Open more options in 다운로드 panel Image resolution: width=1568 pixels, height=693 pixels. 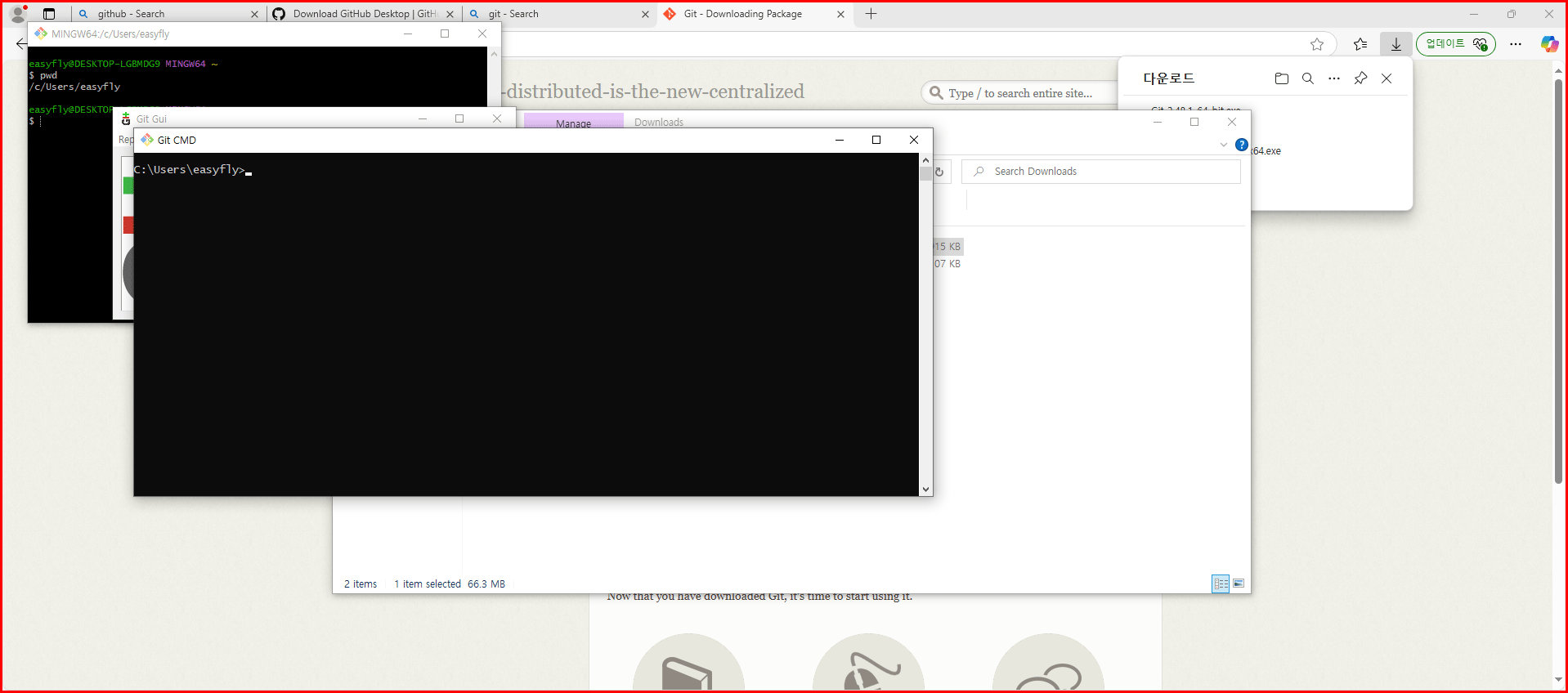point(1334,78)
